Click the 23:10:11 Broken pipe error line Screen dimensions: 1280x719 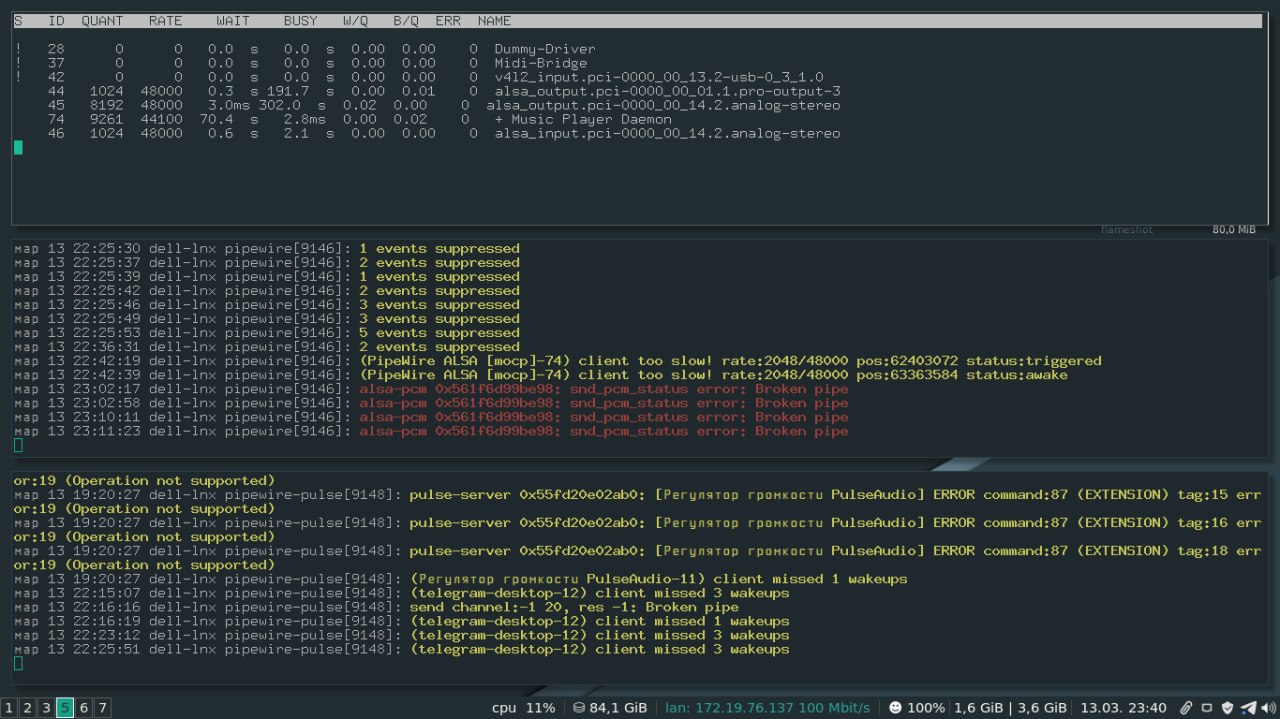coord(431,417)
